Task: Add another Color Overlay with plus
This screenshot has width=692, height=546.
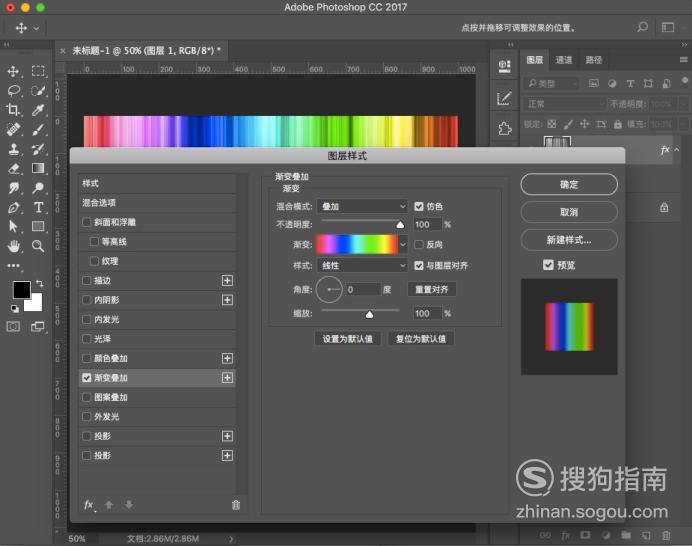Action: point(227,358)
